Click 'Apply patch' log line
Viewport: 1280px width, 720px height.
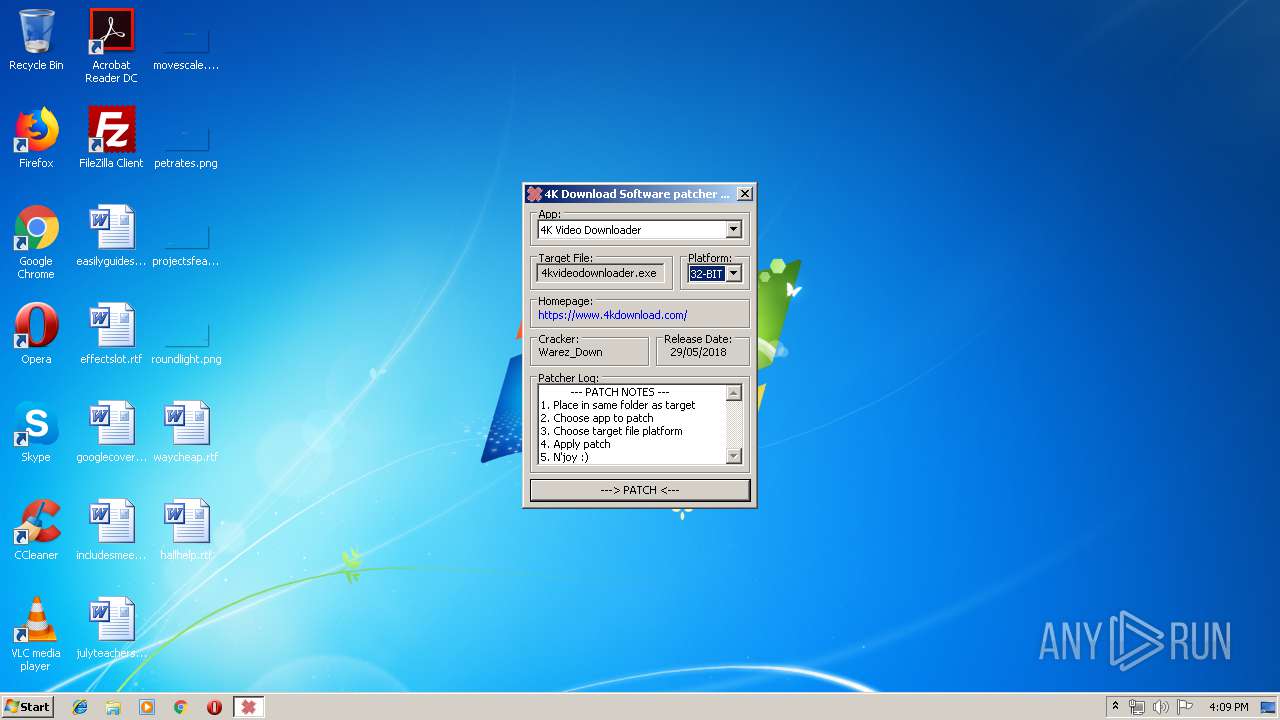coord(575,444)
